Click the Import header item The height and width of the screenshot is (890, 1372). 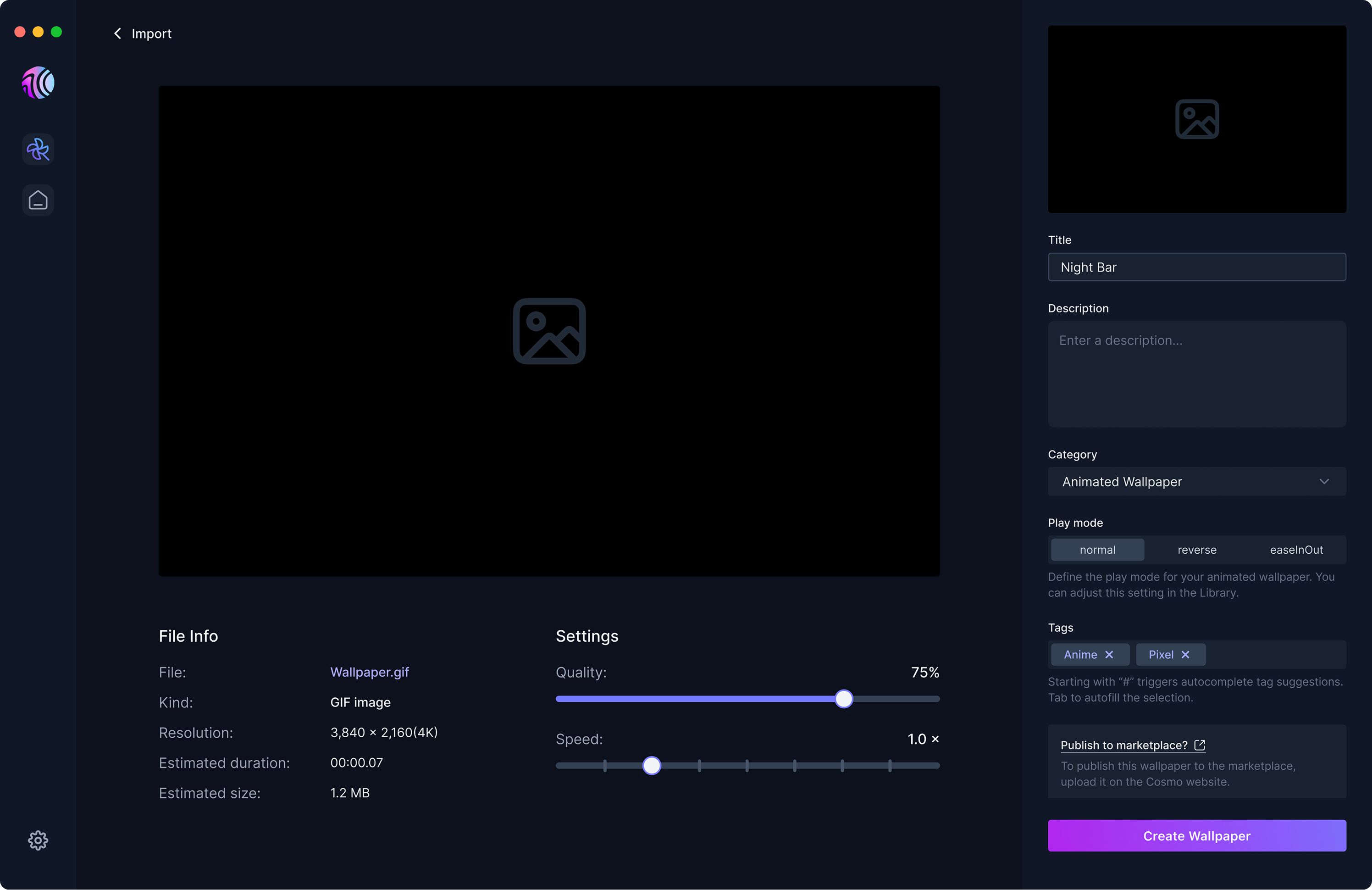151,33
